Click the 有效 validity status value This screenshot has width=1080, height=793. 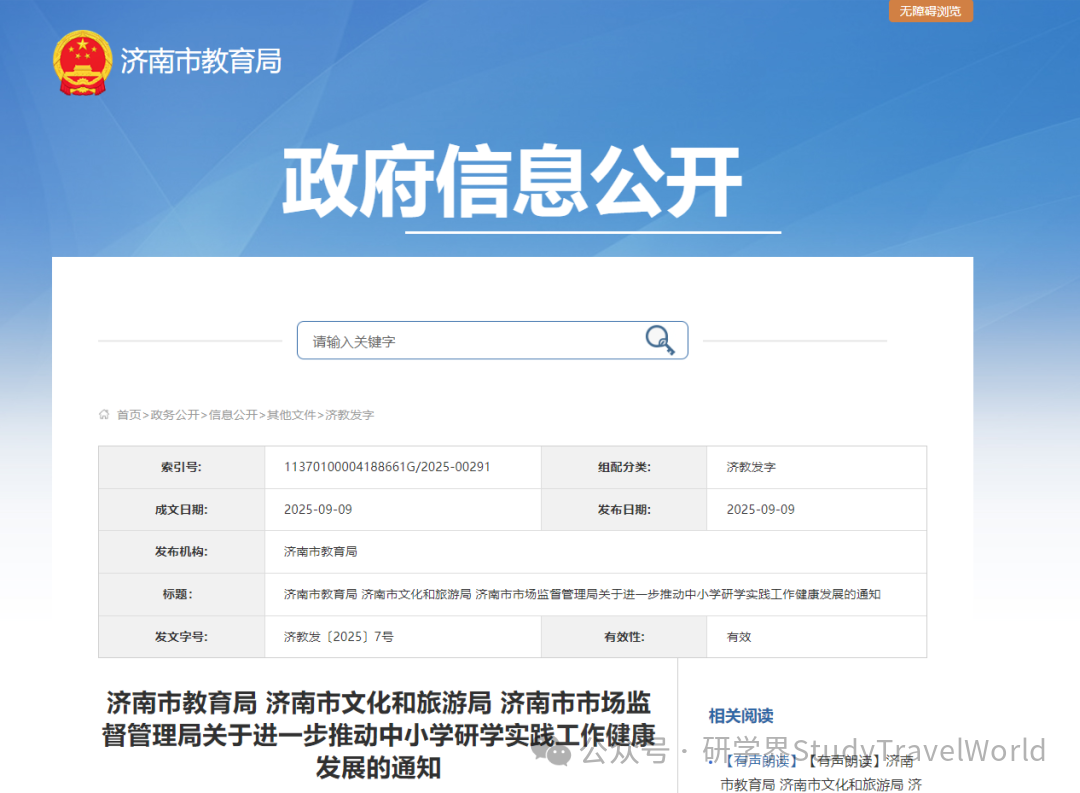[739, 637]
